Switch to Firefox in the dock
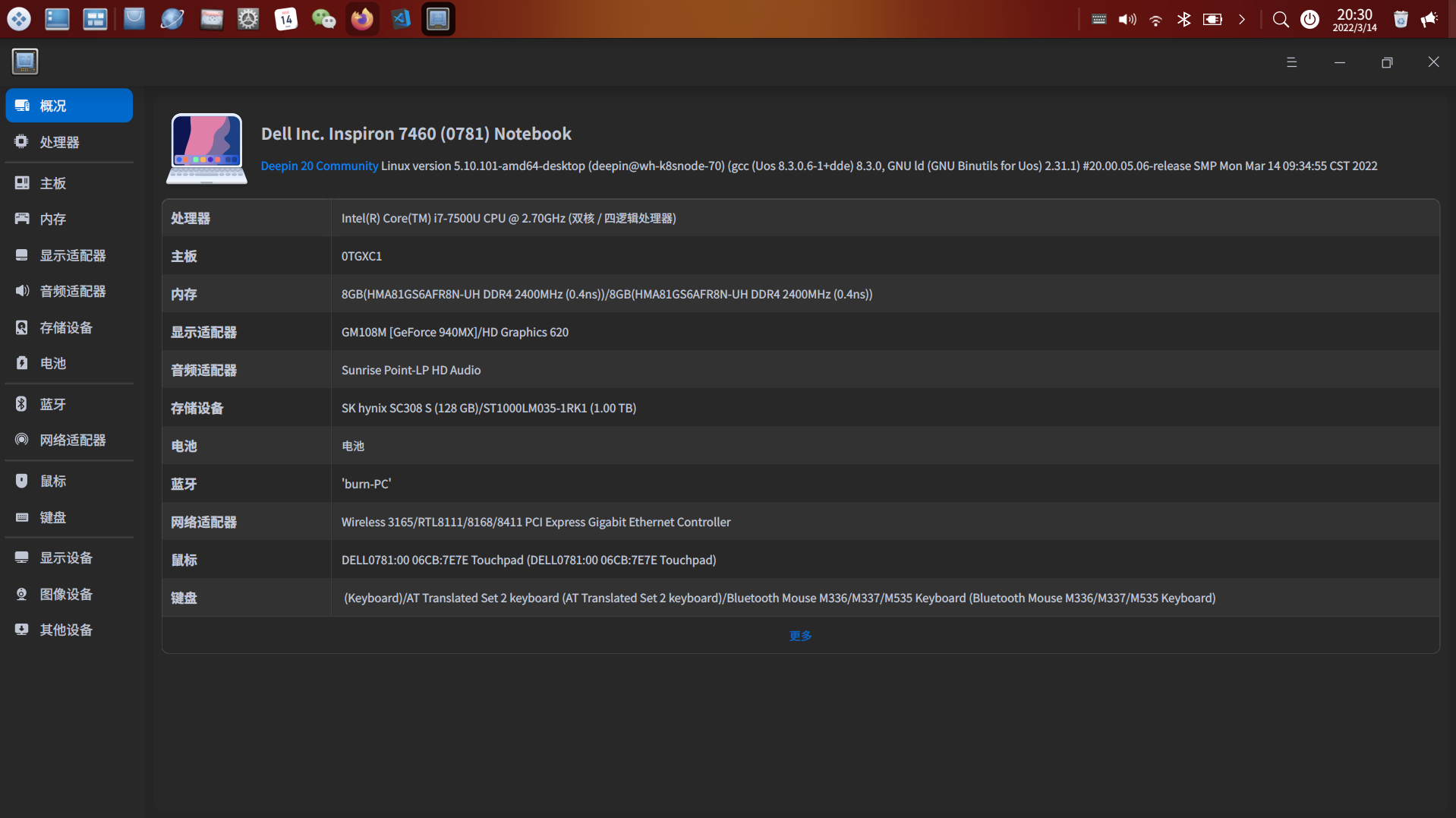The height and width of the screenshot is (818, 1456). 362,19
